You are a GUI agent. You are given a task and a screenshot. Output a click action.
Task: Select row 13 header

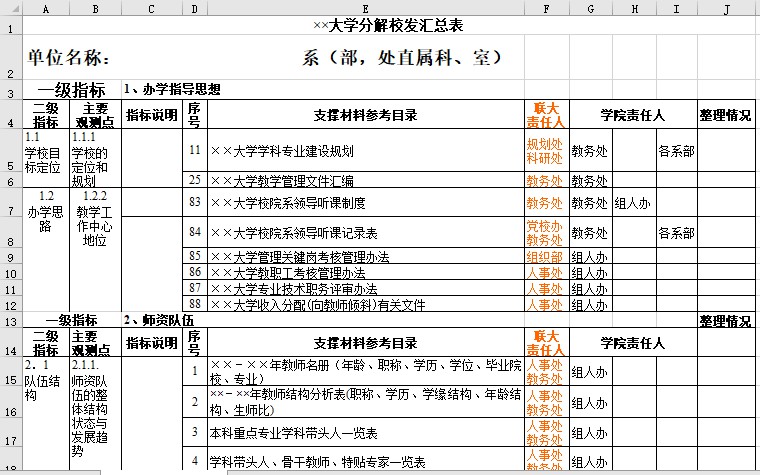pyautogui.click(x=11, y=321)
